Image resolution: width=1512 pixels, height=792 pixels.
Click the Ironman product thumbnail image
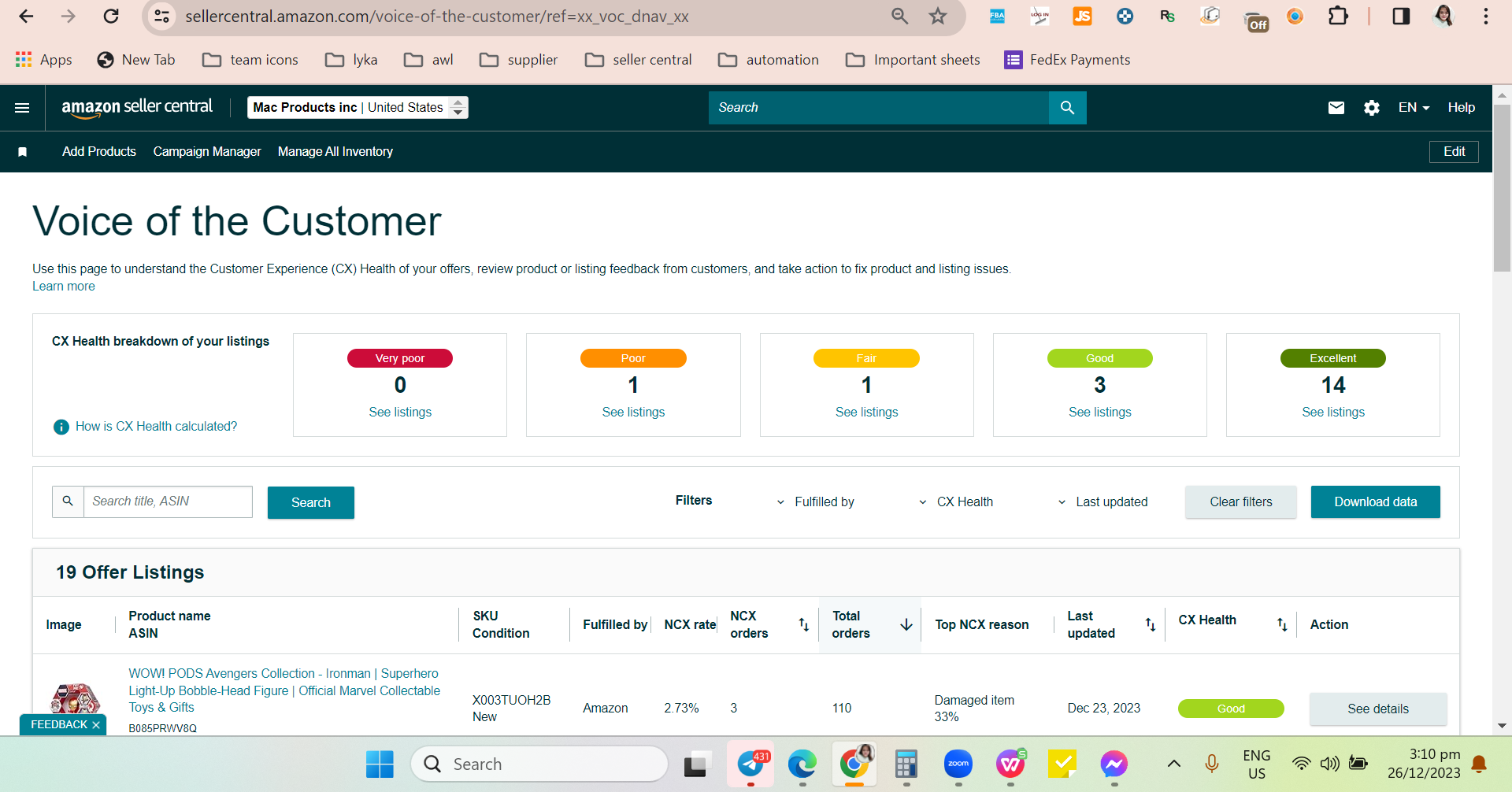coord(75,699)
